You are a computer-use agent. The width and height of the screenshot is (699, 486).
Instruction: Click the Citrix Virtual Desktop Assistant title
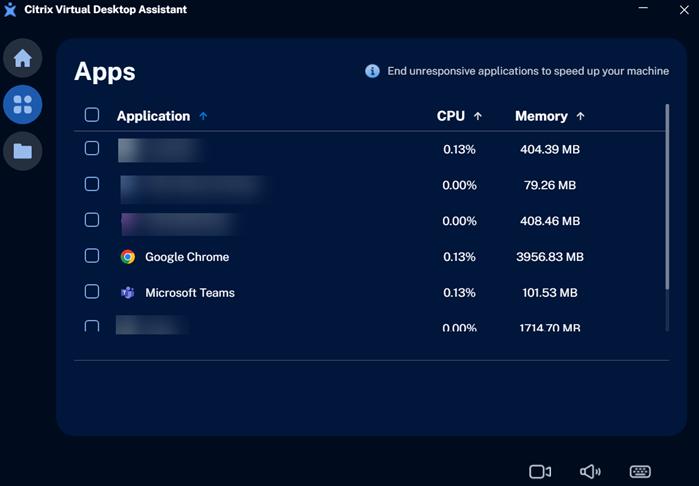click(x=106, y=9)
